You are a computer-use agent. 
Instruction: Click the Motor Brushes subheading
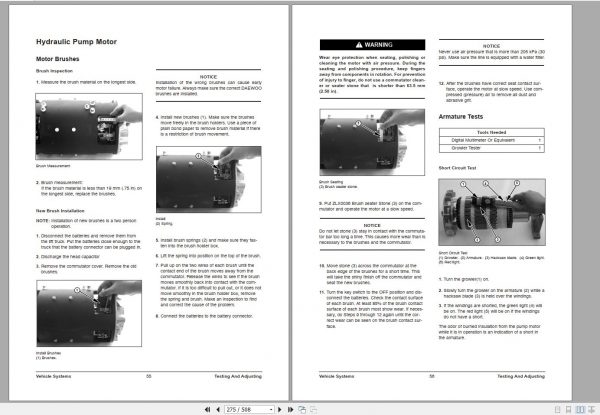pos(57,59)
